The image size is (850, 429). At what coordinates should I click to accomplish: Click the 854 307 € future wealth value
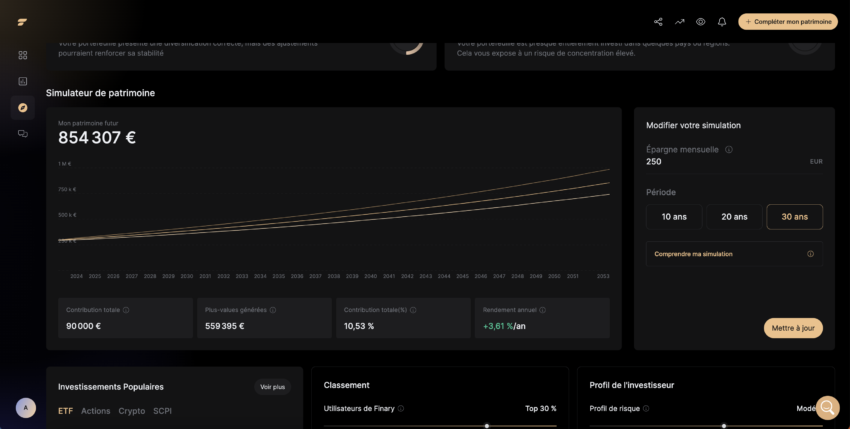[96, 138]
